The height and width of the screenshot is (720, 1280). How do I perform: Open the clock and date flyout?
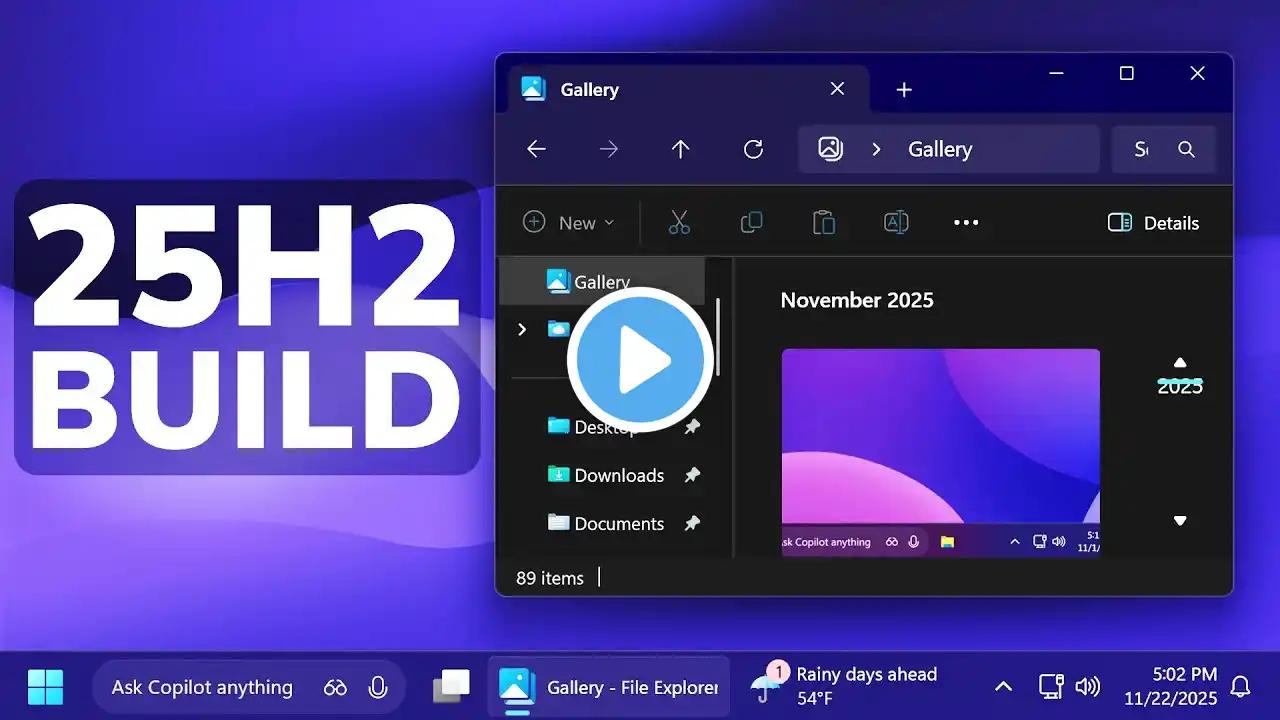point(1170,686)
